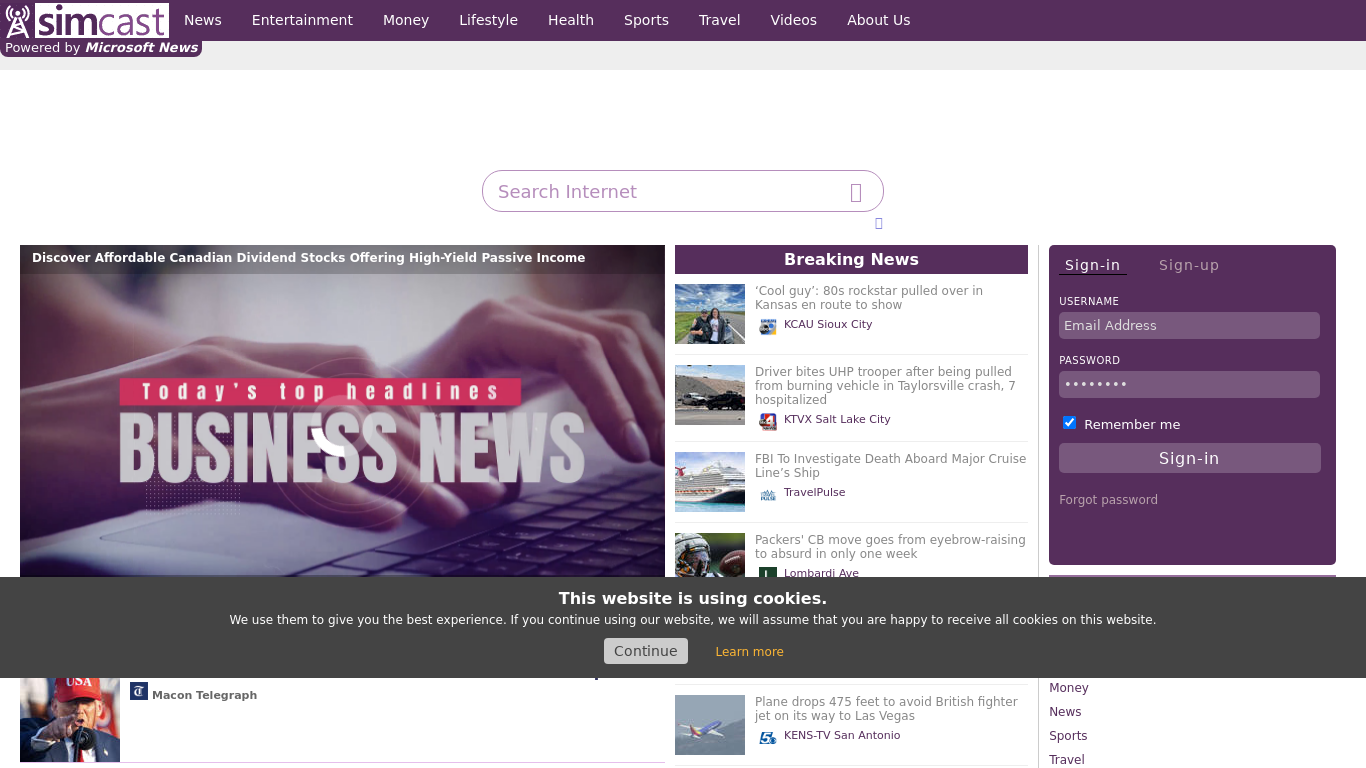
Task: Click the Lombardi Ave source logo
Action: click(x=767, y=572)
